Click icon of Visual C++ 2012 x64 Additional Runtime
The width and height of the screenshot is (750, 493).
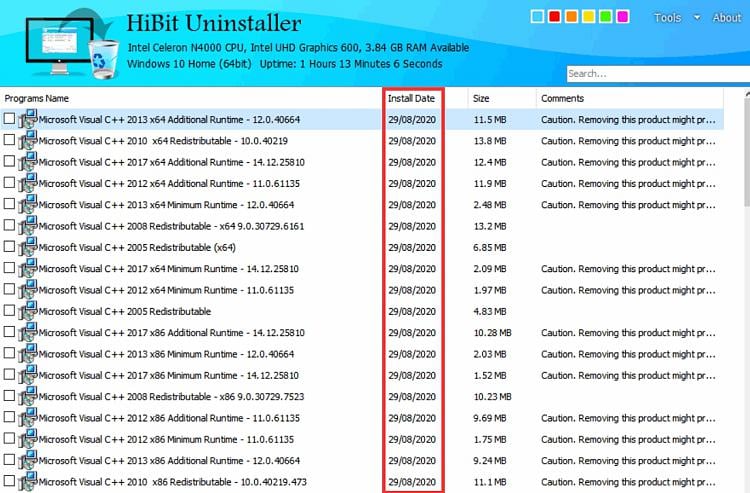pyautogui.click(x=28, y=183)
